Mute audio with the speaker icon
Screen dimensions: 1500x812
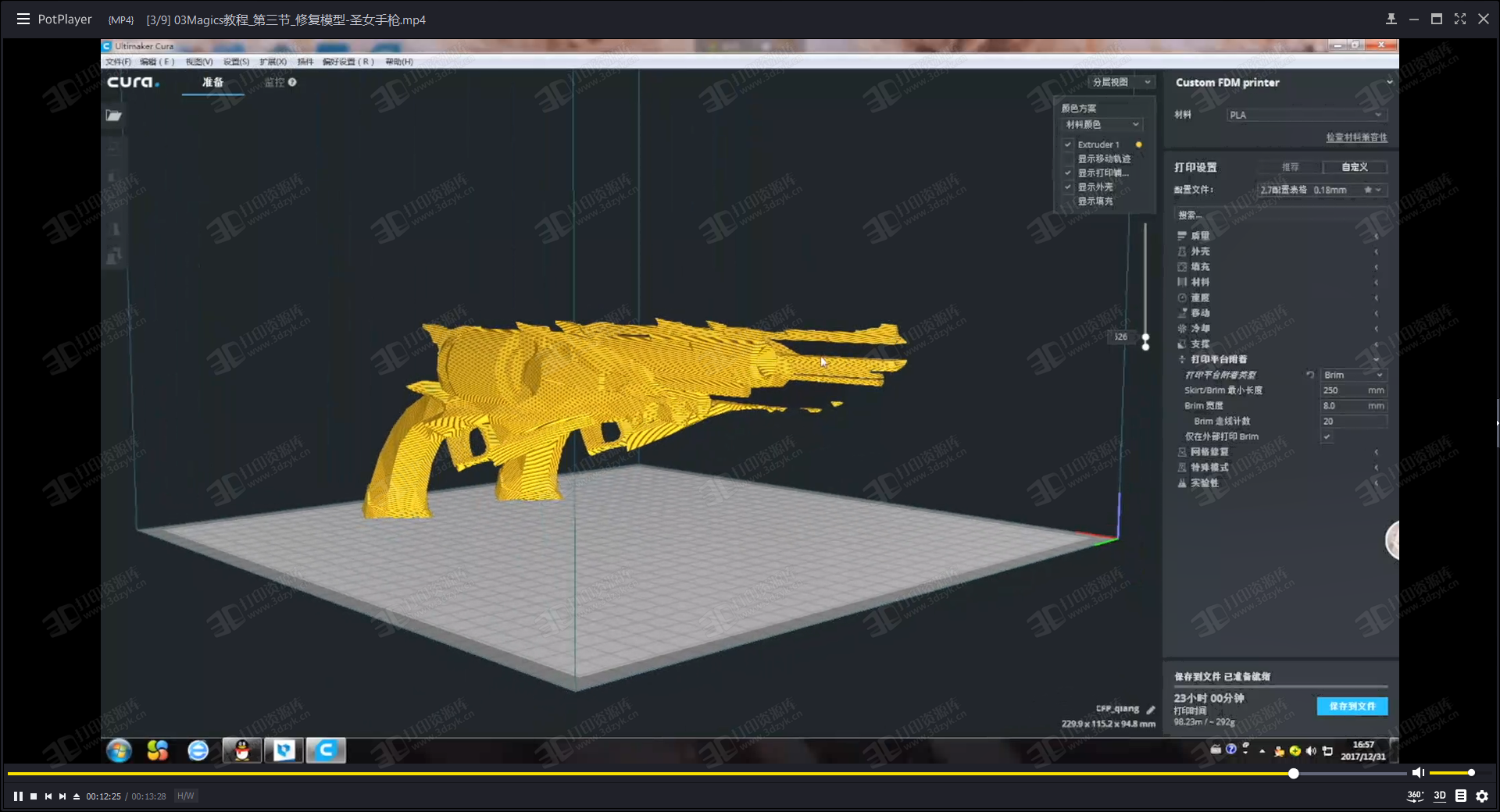(1418, 773)
